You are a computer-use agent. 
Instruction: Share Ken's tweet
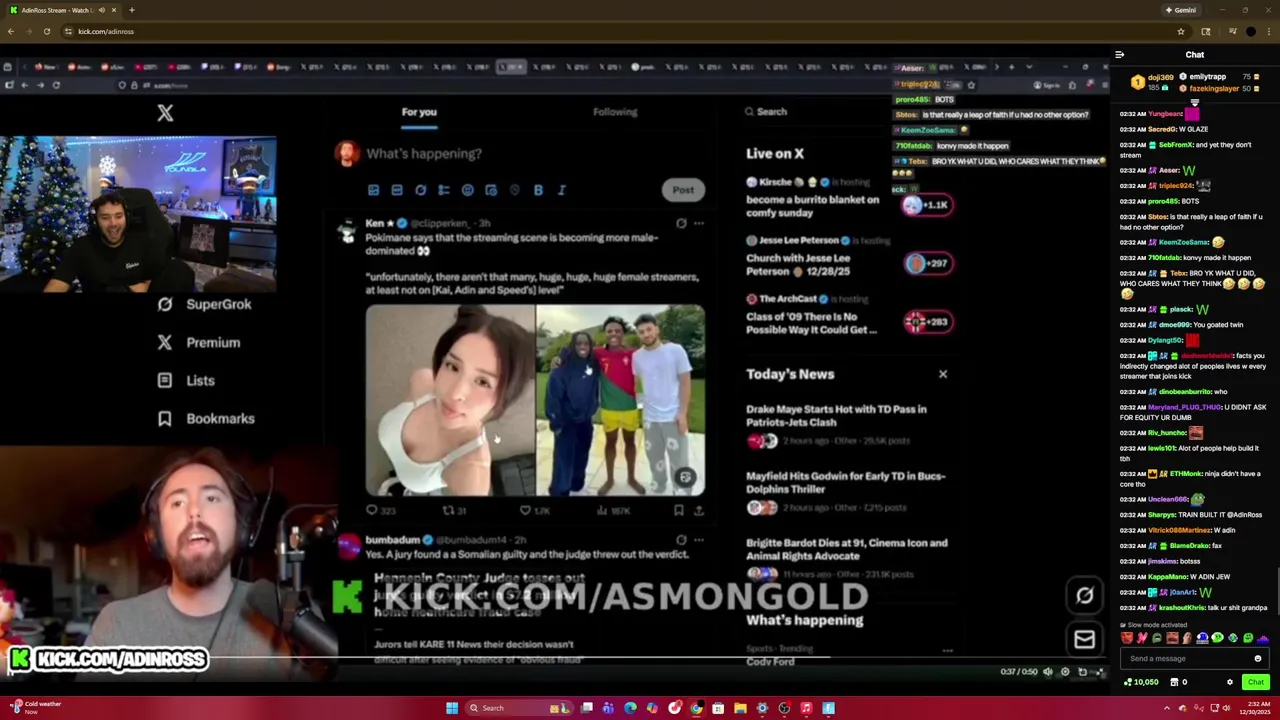point(698,511)
